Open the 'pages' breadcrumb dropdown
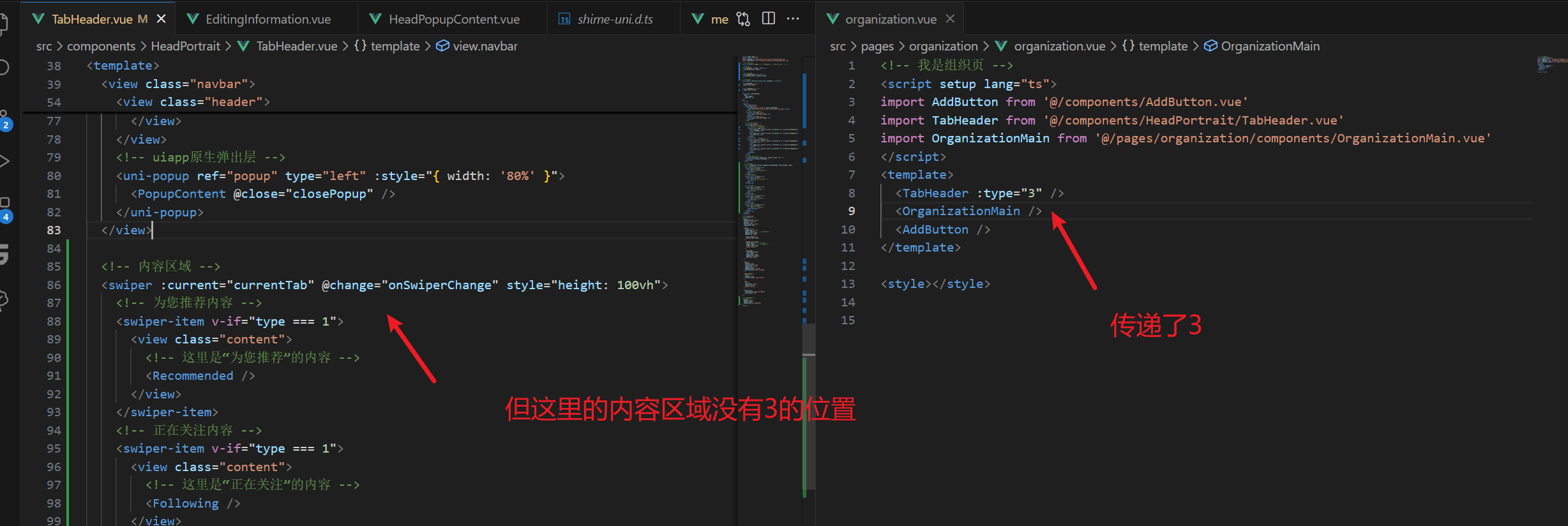The width and height of the screenshot is (1568, 526). click(877, 46)
